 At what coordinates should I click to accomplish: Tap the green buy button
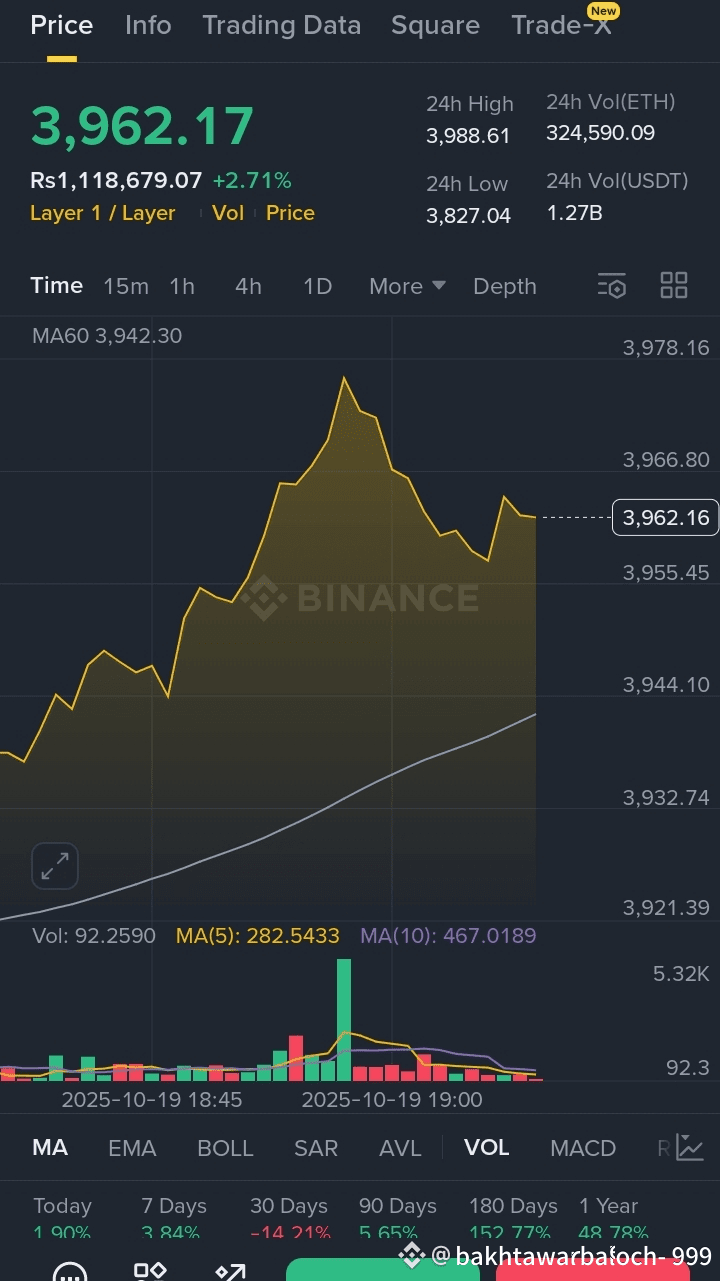coord(383,1270)
